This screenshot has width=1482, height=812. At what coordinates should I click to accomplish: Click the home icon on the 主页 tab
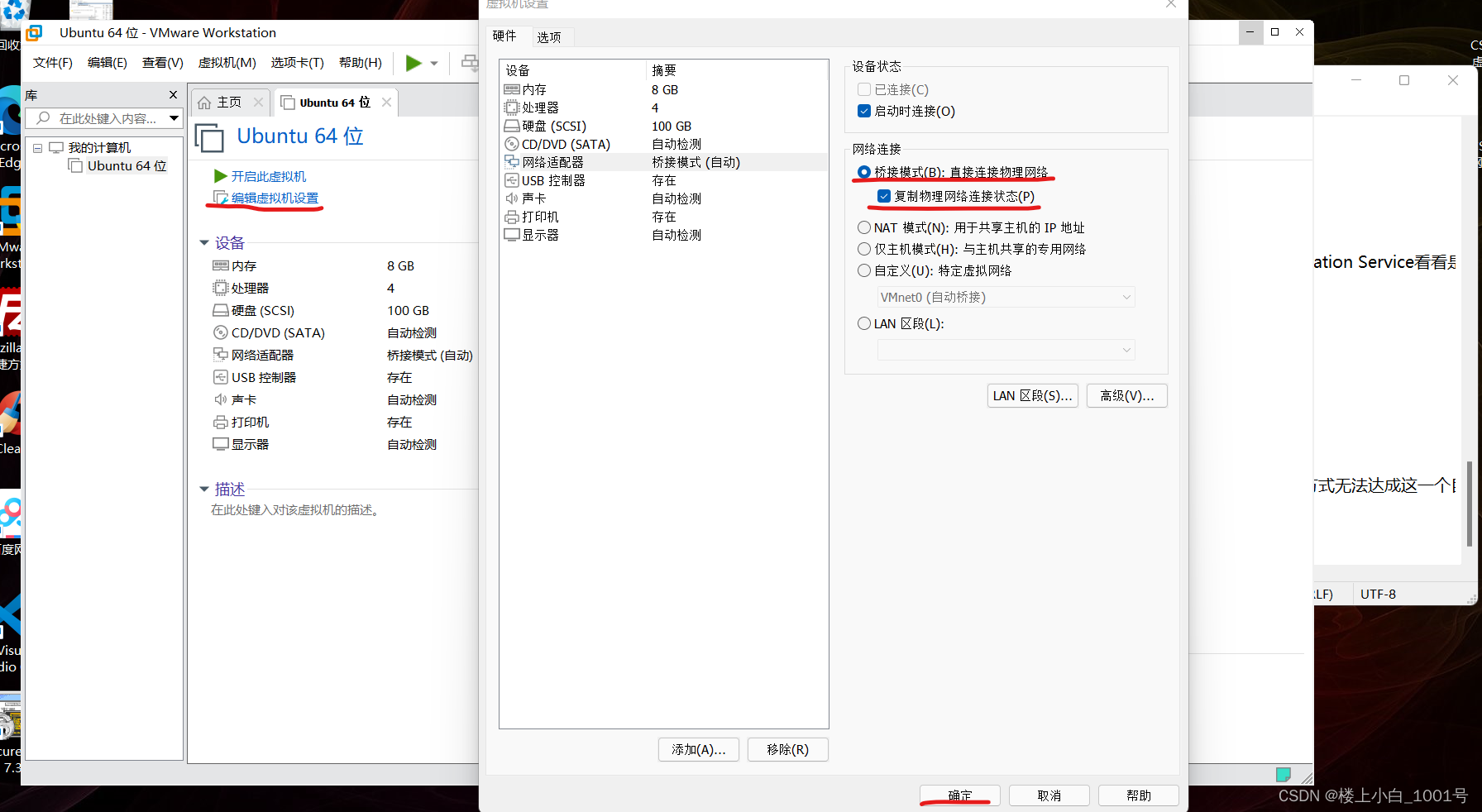(204, 103)
